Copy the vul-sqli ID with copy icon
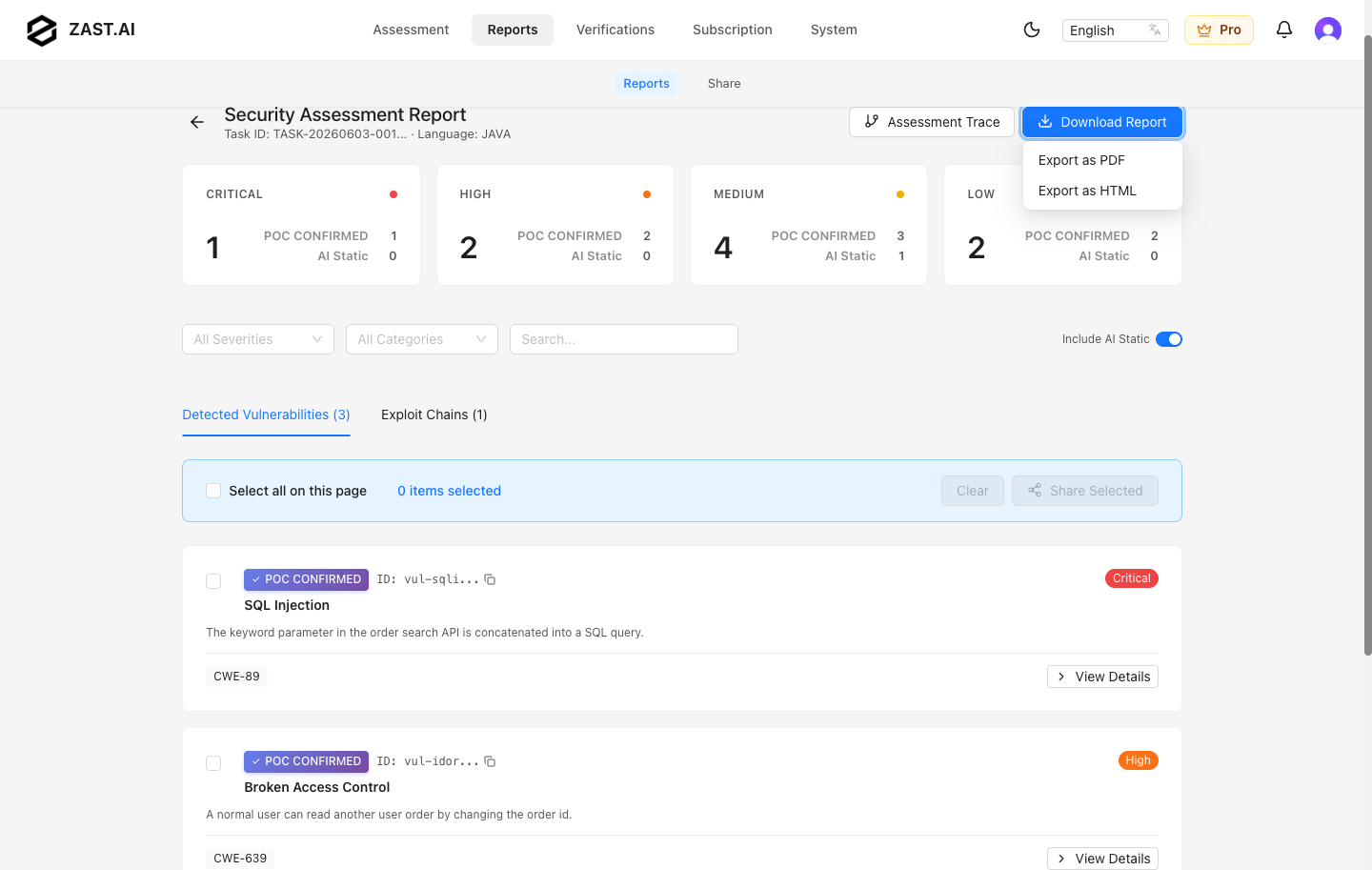The image size is (1372, 870). 490,579
